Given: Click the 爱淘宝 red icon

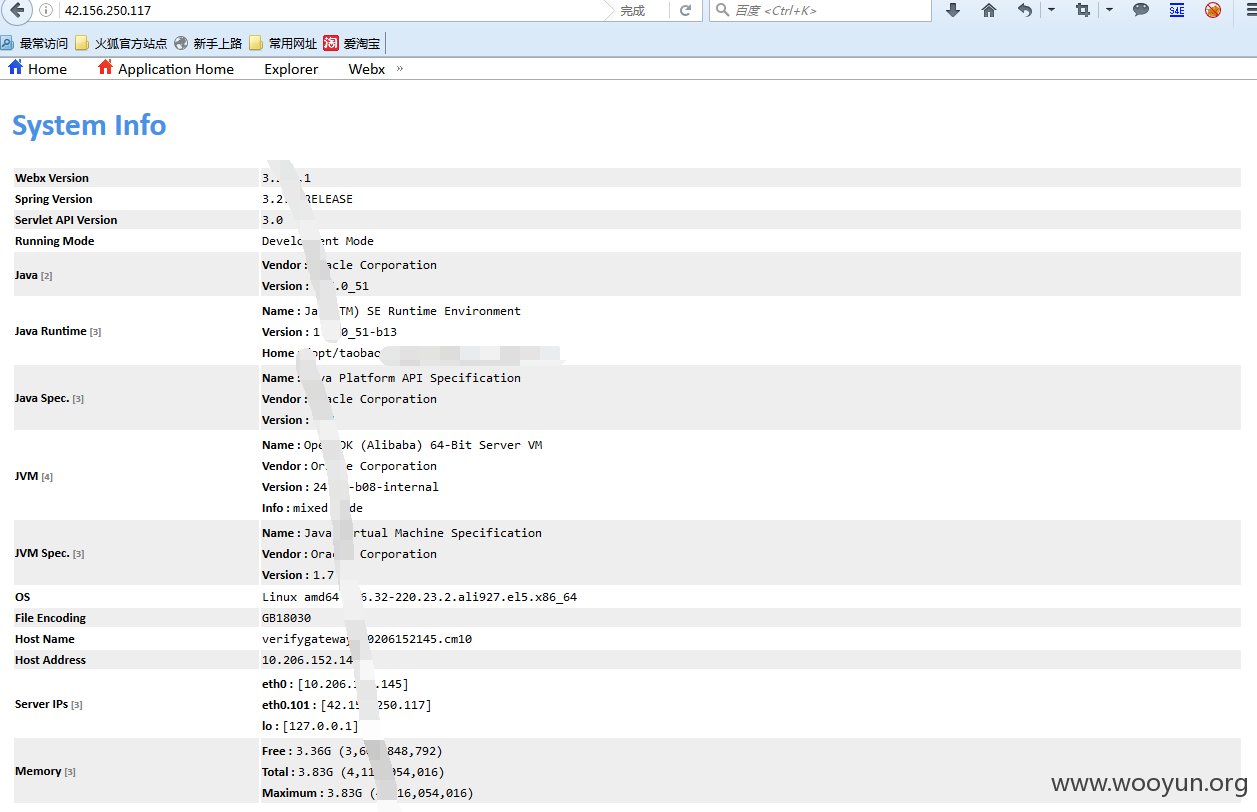Looking at the screenshot, I should point(331,43).
